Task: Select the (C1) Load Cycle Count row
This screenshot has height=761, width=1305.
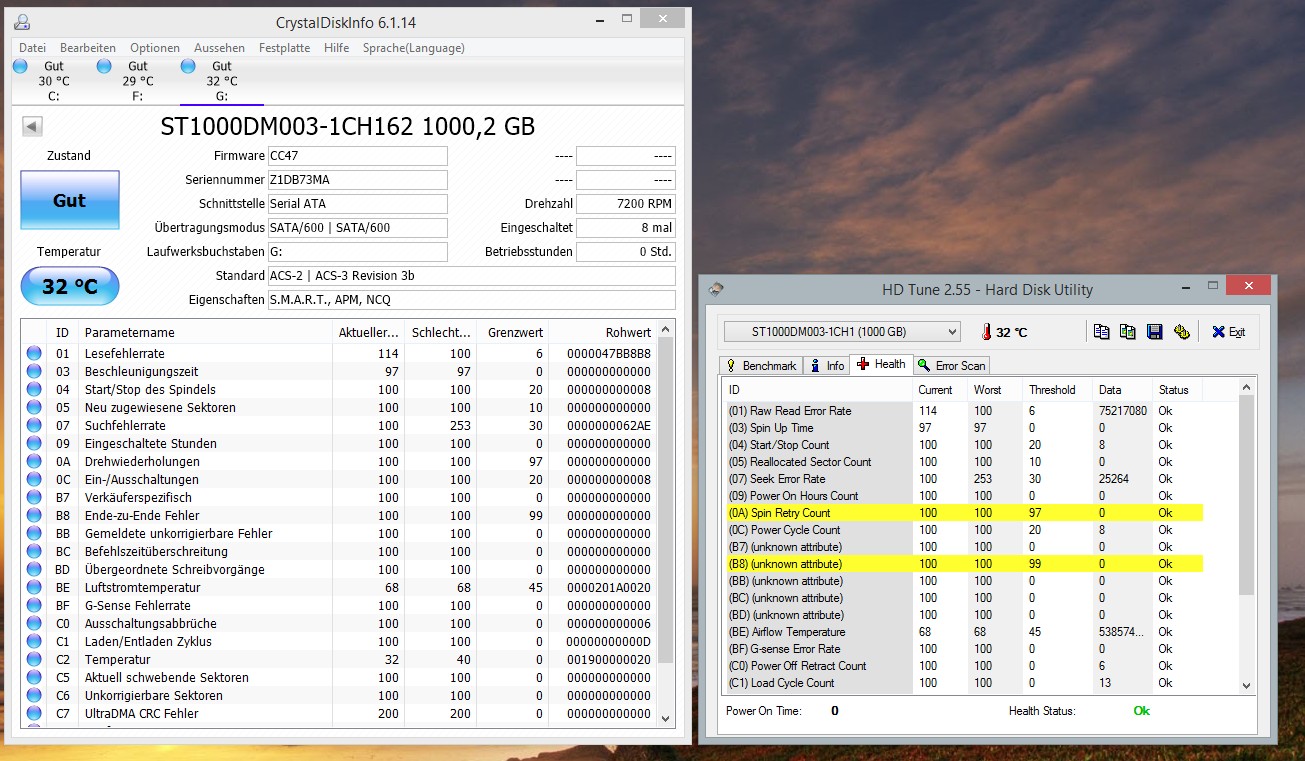Action: (x=964, y=683)
